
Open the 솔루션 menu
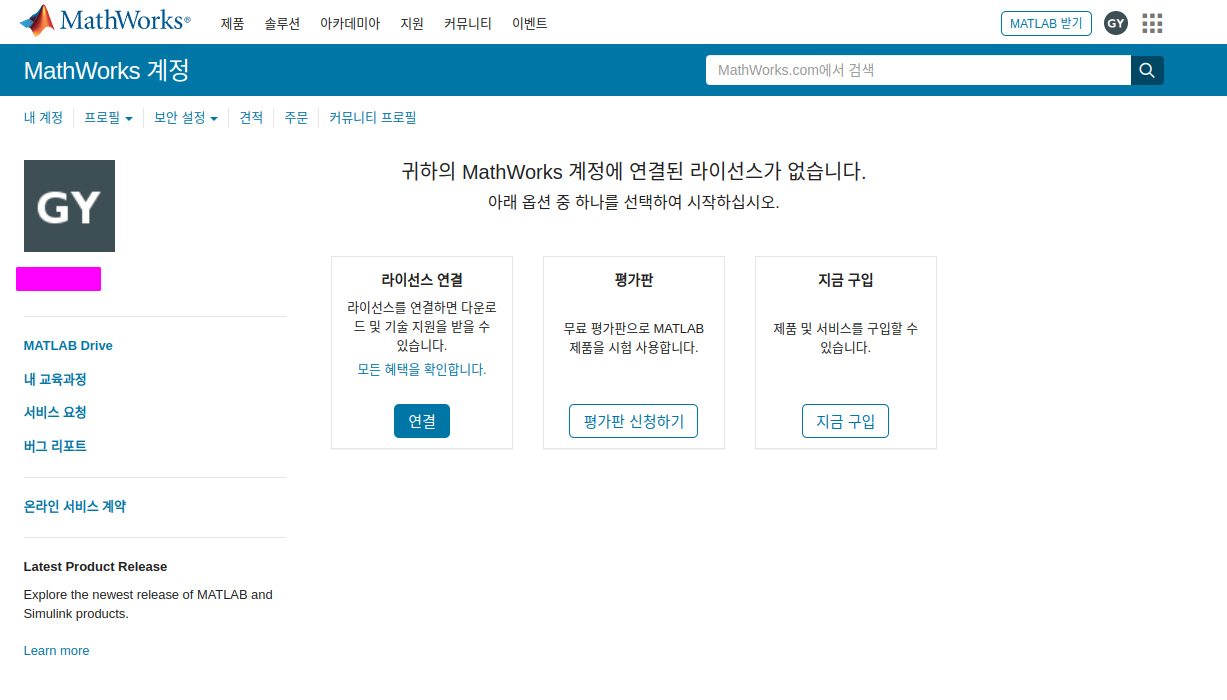tap(282, 23)
